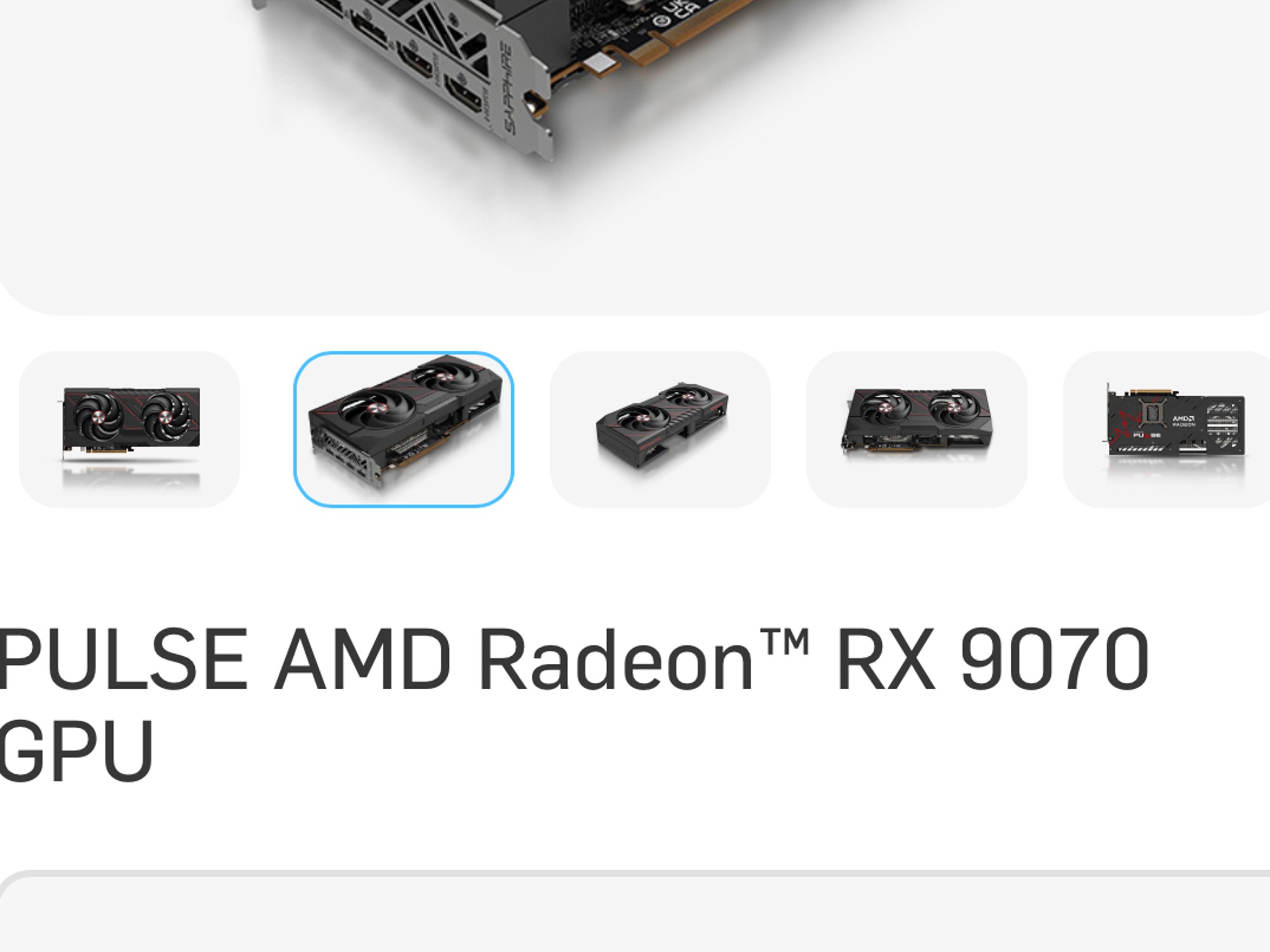This screenshot has width=1270, height=952.
Task: Click the word GPU in the title
Action: click(x=76, y=750)
